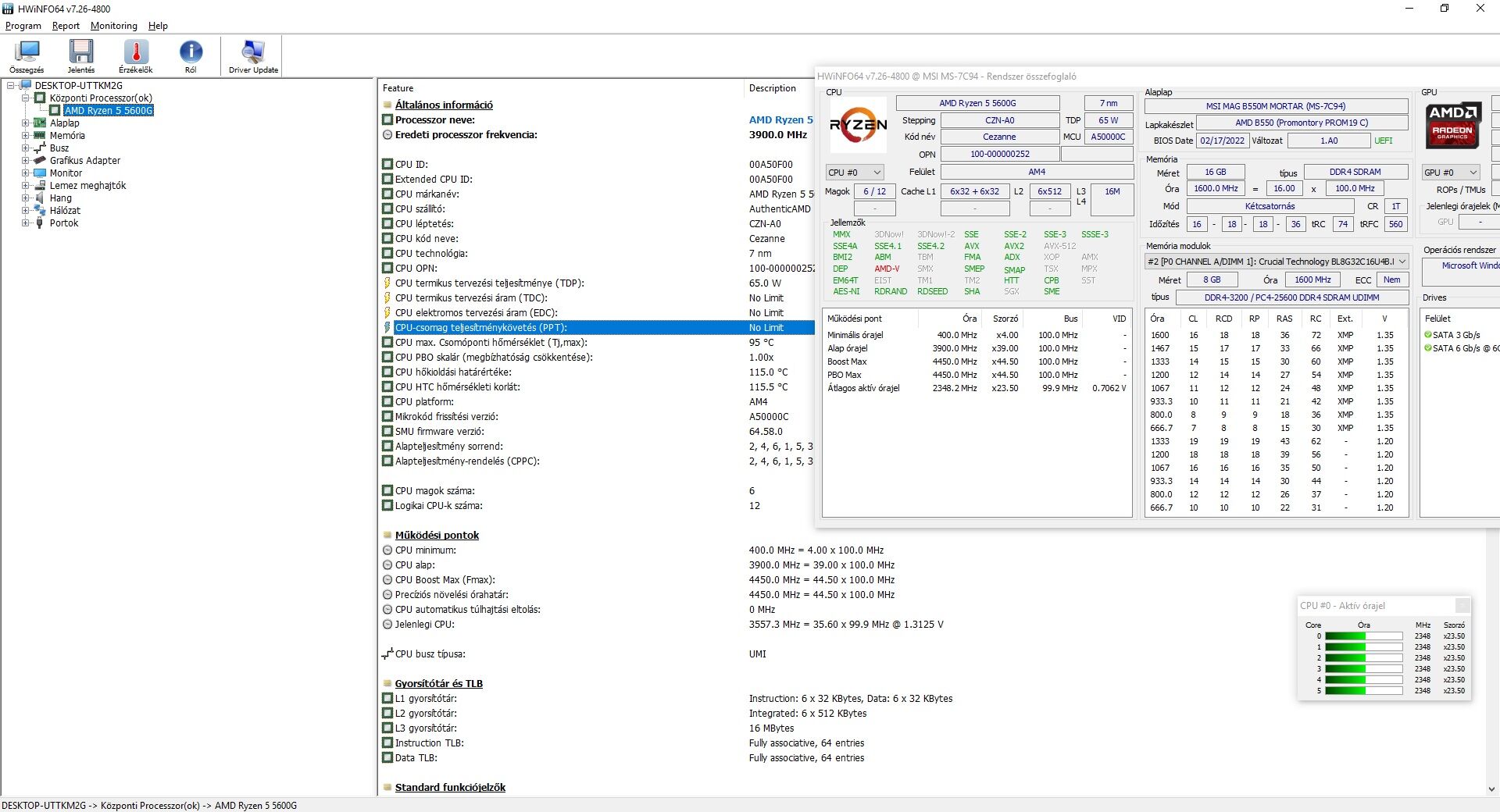The width and height of the screenshot is (1500, 812).
Task: Click the SATA 3 Gb/s green status icon
Action: point(1428,335)
